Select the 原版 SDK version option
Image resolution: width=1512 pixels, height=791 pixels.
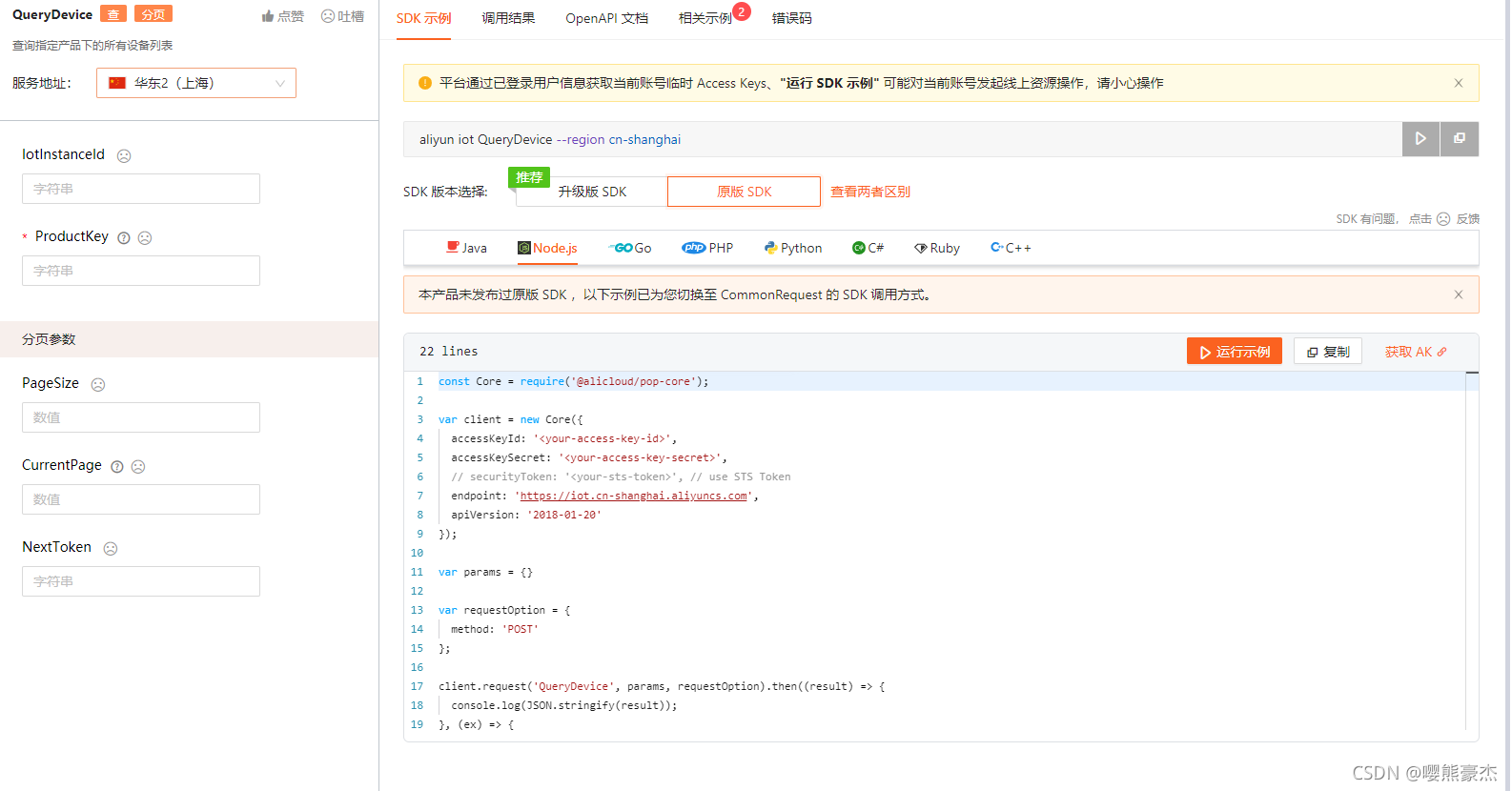click(744, 192)
